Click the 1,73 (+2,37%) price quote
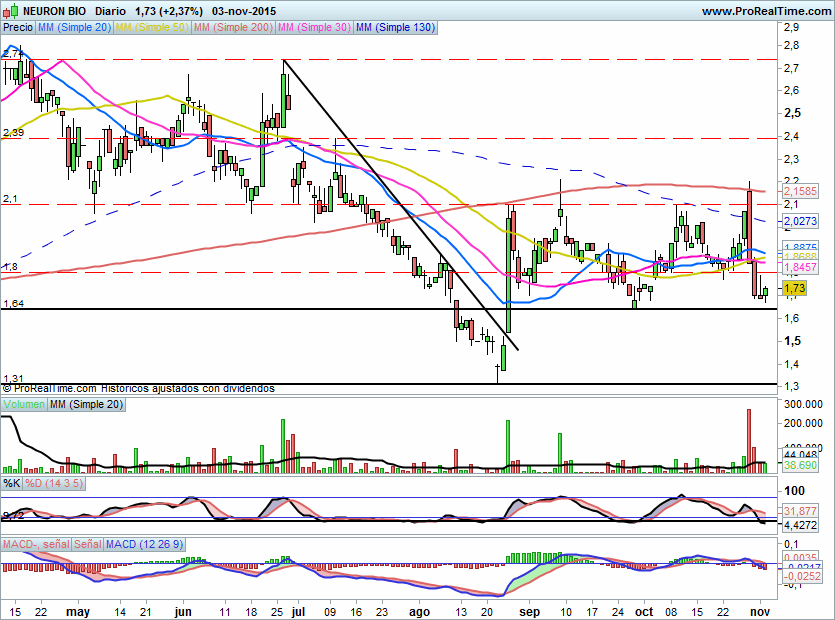 point(169,11)
